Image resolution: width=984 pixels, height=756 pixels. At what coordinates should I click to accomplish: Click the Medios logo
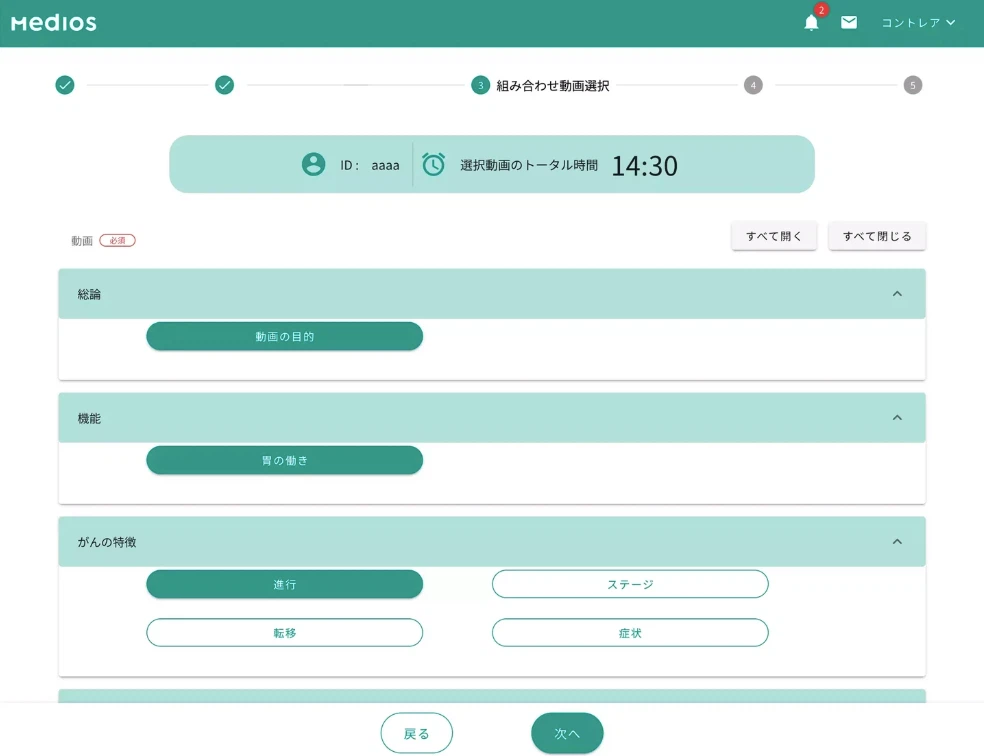tap(54, 23)
